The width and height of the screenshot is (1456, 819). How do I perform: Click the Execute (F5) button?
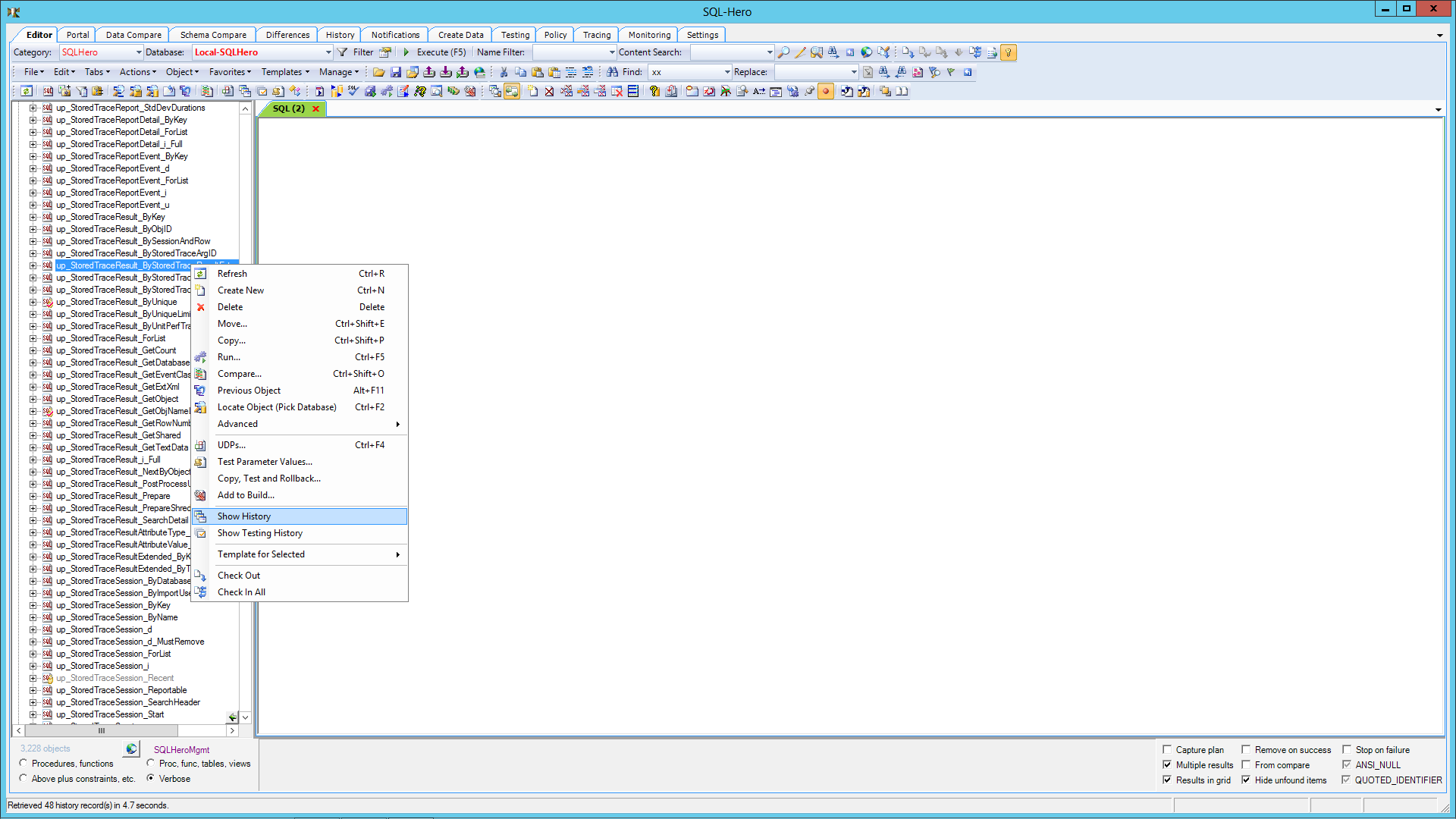434,52
